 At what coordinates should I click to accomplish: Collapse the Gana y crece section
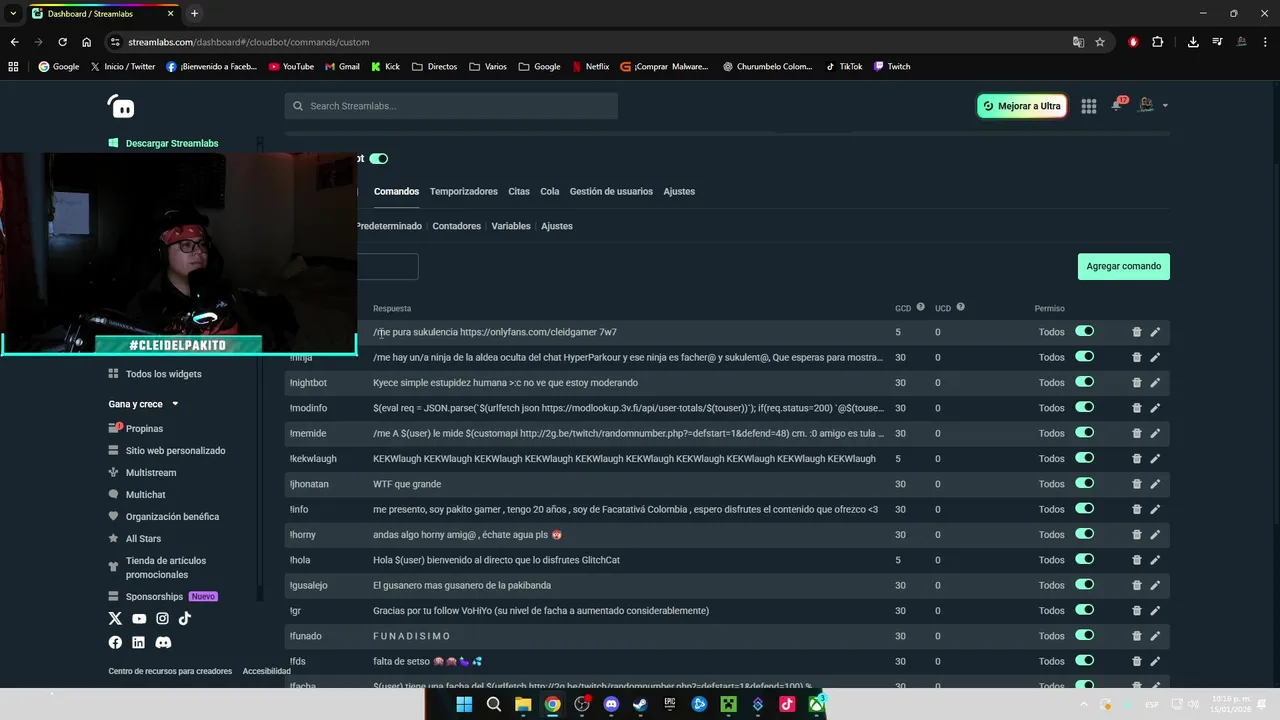[144, 404]
